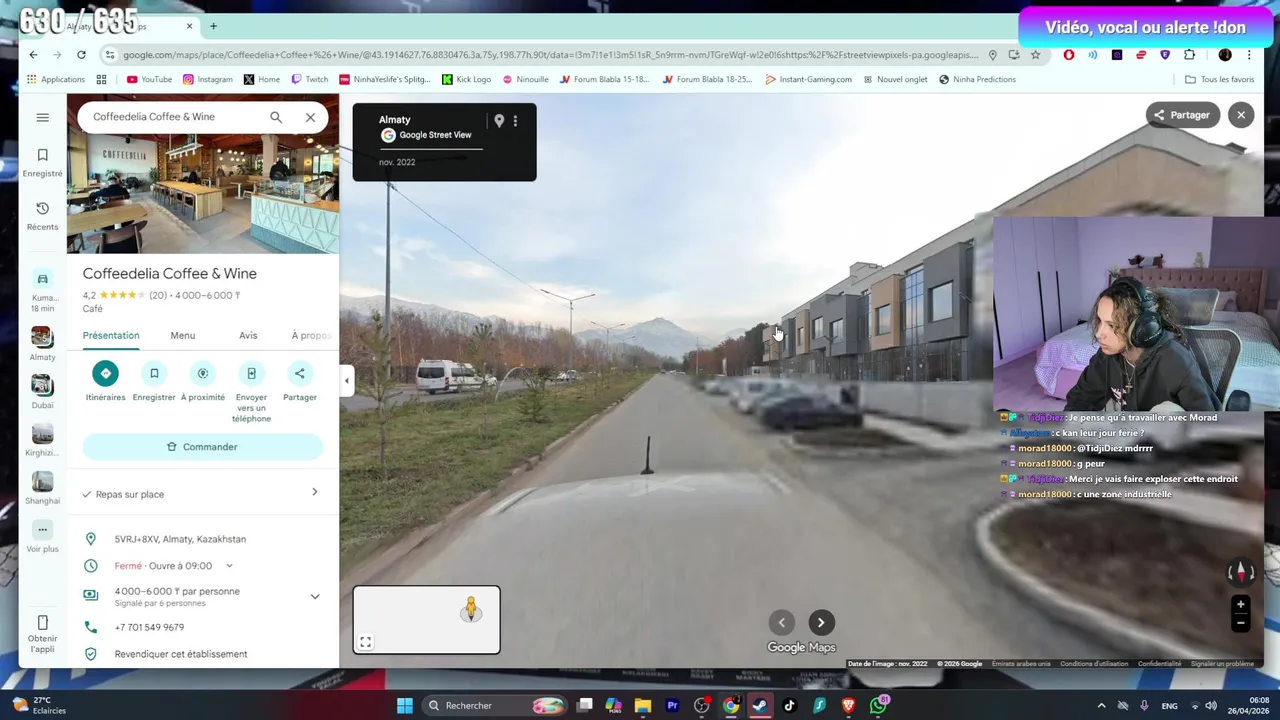Viewport: 1280px width, 720px height.
Task: Click the Rechercher taskbar search box
Action: (x=494, y=706)
